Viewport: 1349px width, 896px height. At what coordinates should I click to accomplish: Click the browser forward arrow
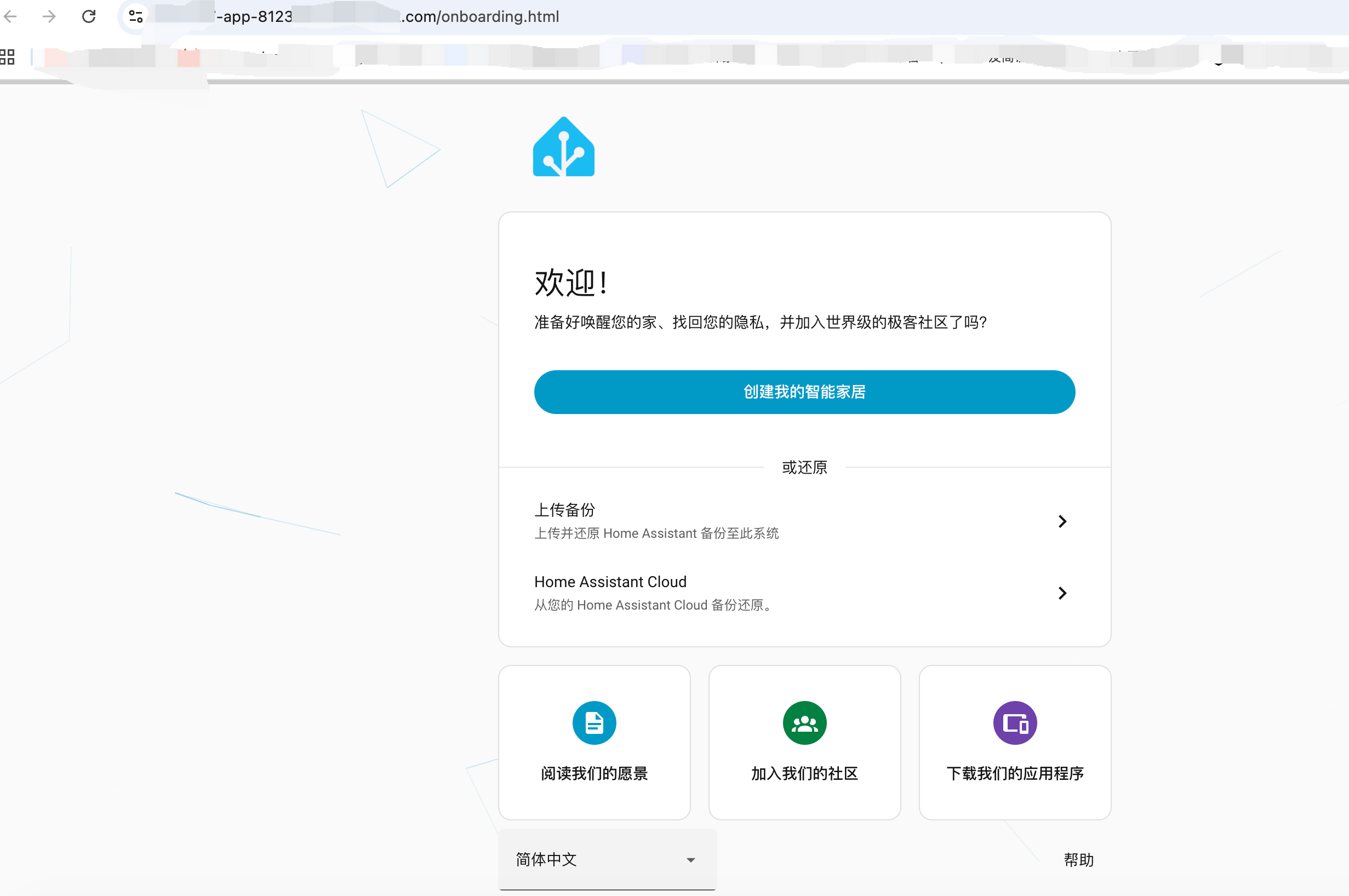(x=49, y=16)
